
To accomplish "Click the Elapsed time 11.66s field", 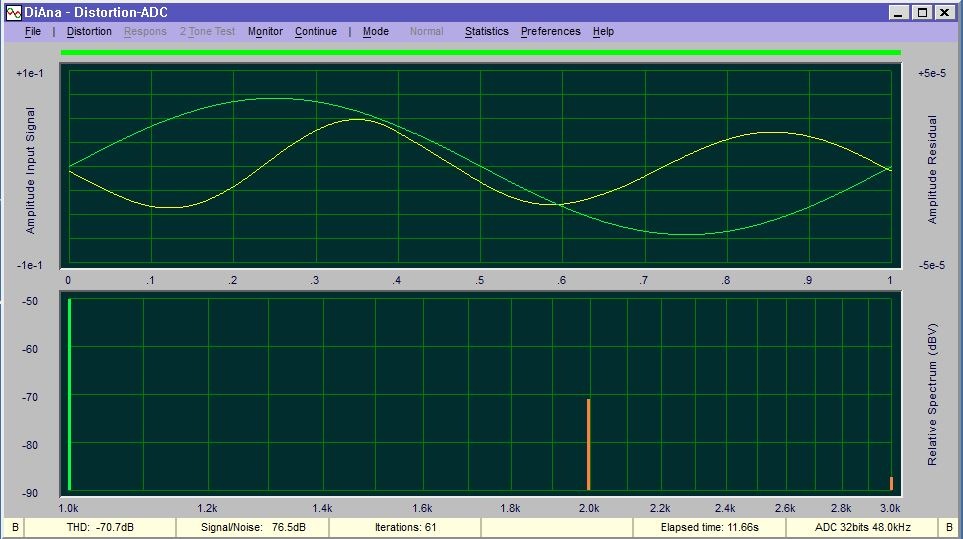I will (x=709, y=527).
